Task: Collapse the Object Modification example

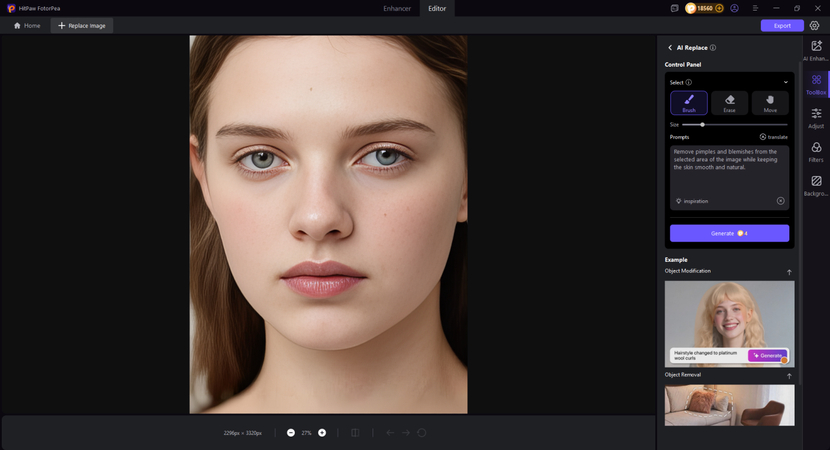Action: pyautogui.click(x=788, y=272)
